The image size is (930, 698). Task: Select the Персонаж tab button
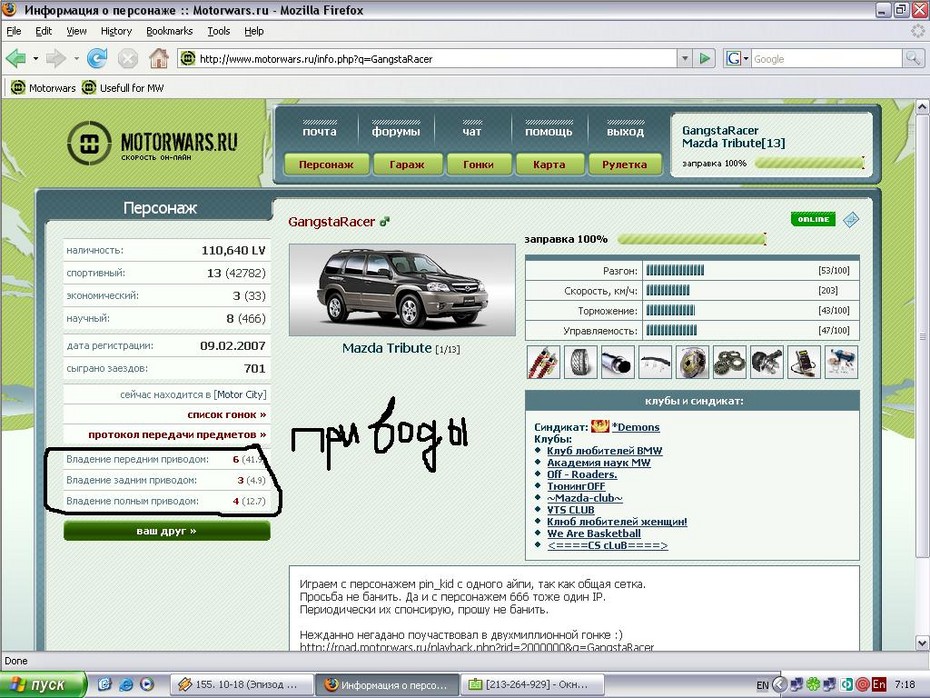[x=326, y=164]
